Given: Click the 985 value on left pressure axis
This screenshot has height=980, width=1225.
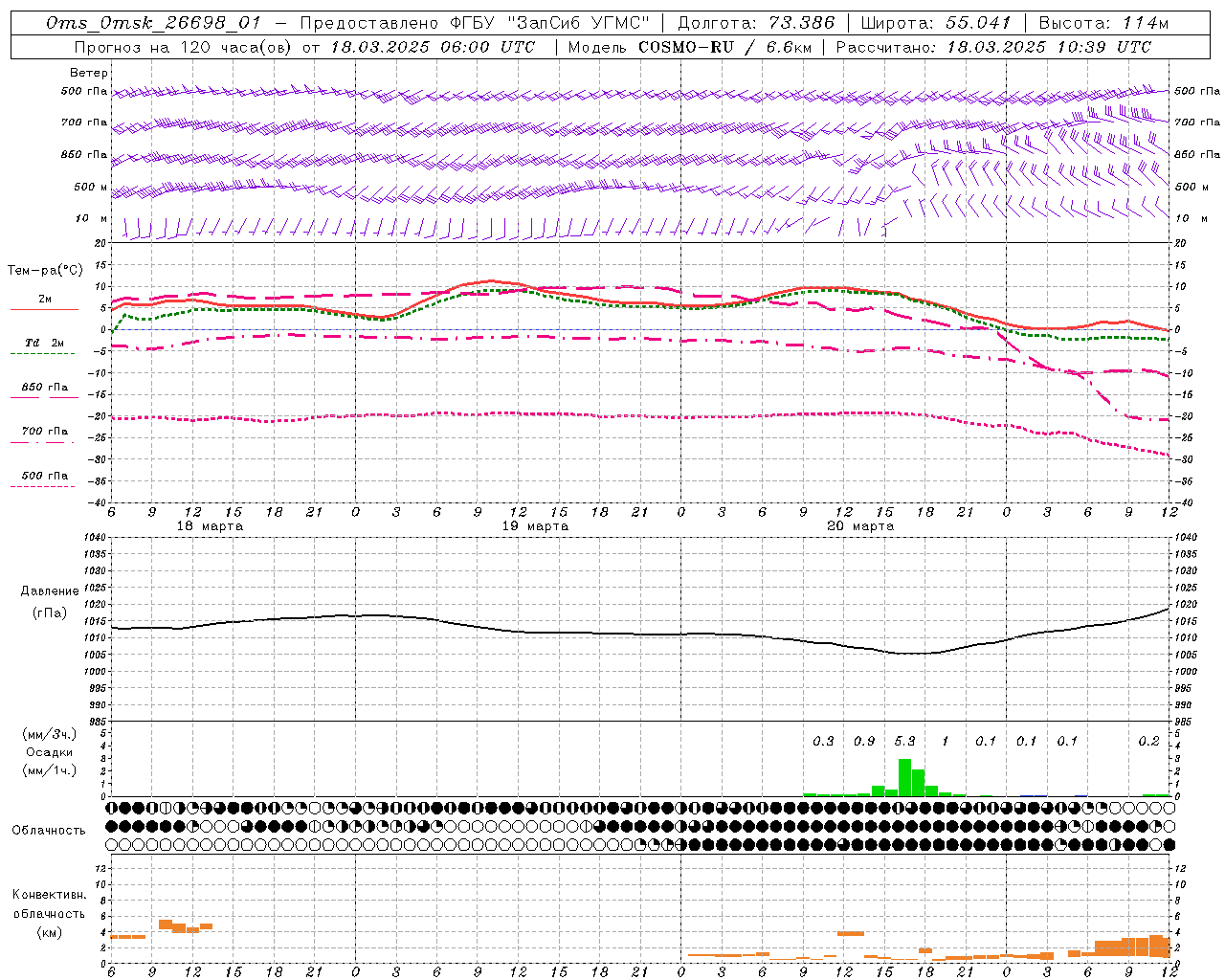Looking at the screenshot, I should [x=98, y=722].
